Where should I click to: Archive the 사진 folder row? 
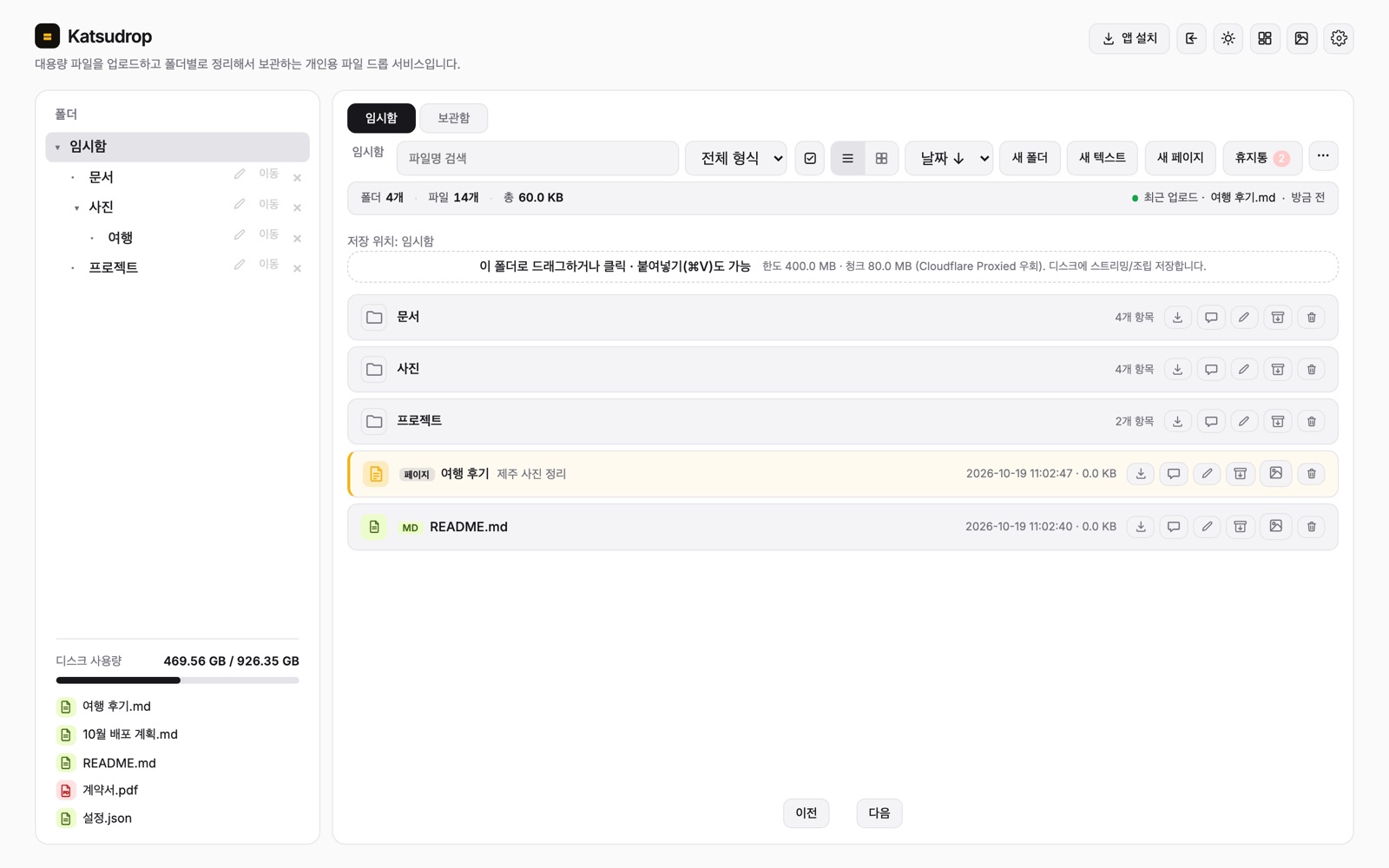coord(1278,370)
